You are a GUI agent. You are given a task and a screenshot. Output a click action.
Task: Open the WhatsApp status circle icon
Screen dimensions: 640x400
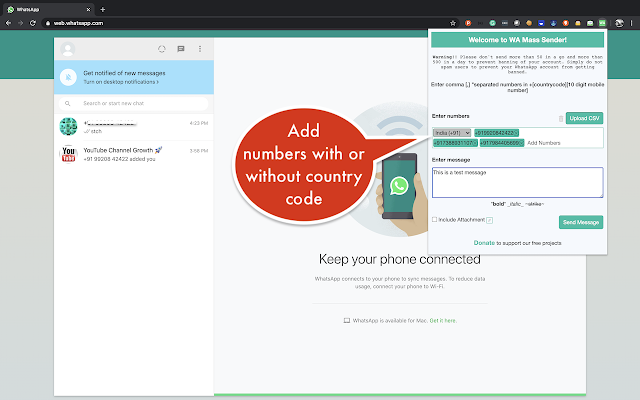(x=162, y=49)
